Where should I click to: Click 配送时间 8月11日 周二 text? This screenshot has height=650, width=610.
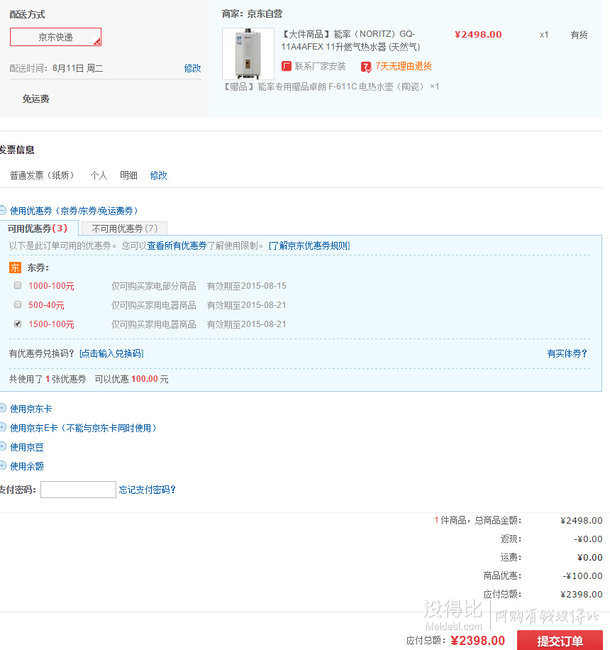coord(56,68)
